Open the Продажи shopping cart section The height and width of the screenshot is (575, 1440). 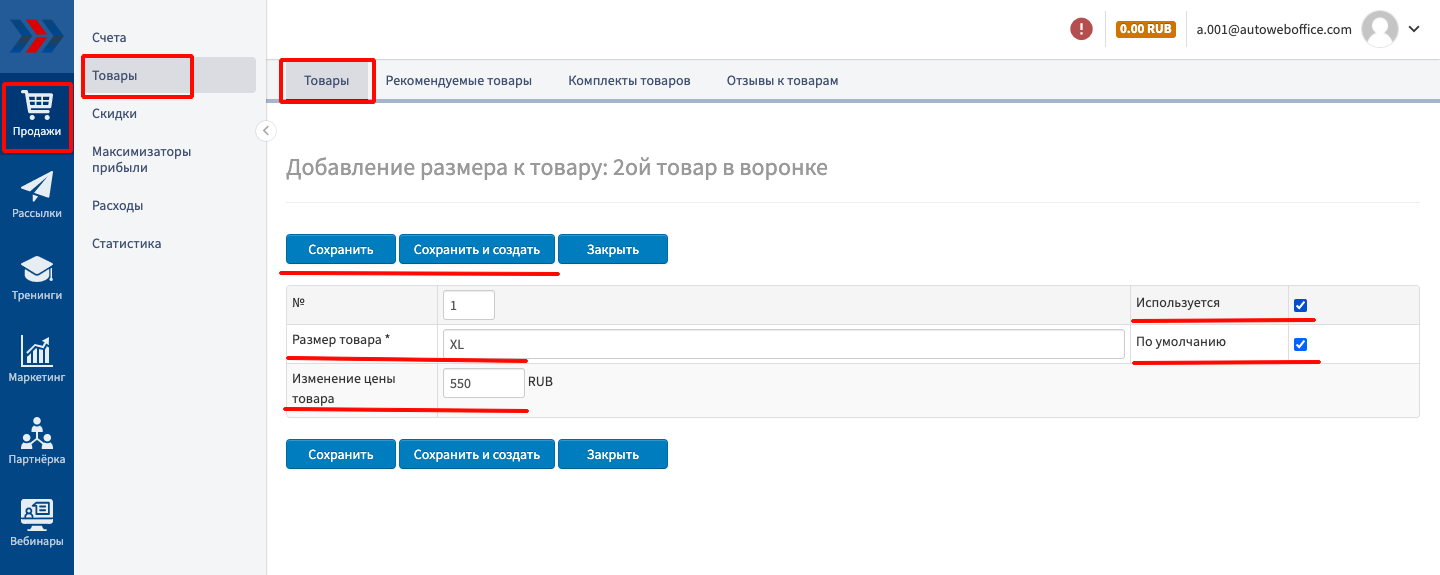point(37,116)
